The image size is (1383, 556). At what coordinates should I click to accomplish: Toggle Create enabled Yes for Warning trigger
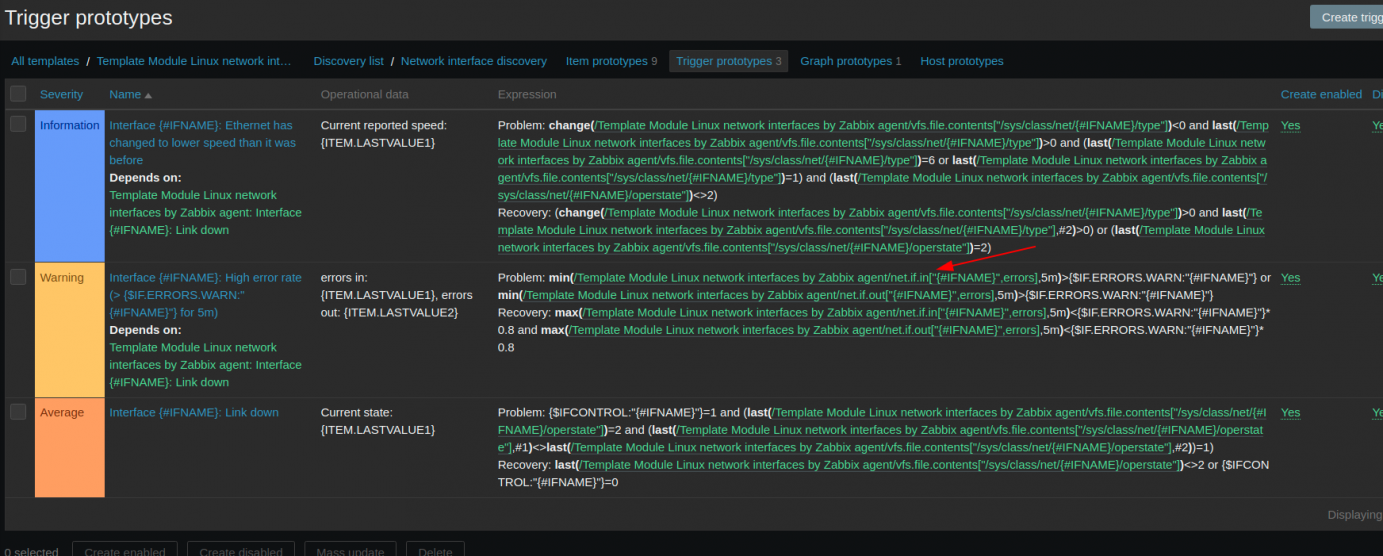[x=1290, y=278]
